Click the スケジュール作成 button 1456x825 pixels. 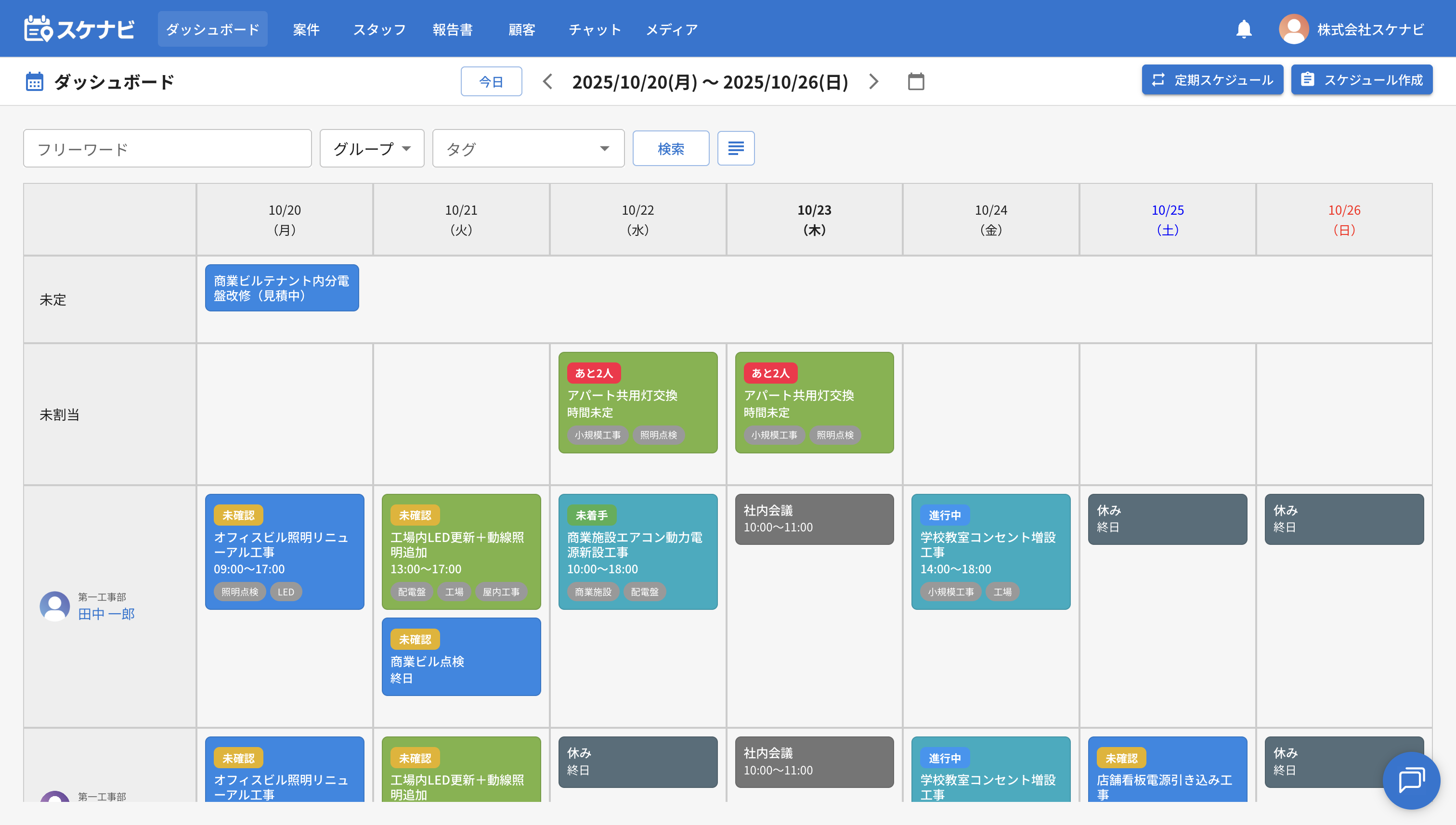pos(1361,80)
